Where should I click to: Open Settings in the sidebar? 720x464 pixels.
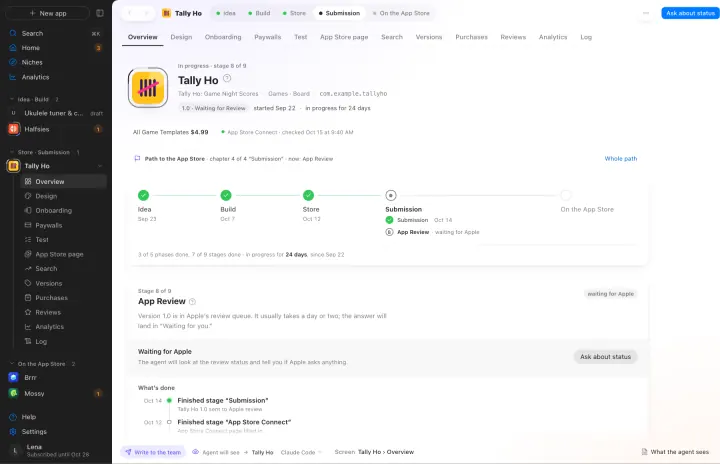click(55, 431)
